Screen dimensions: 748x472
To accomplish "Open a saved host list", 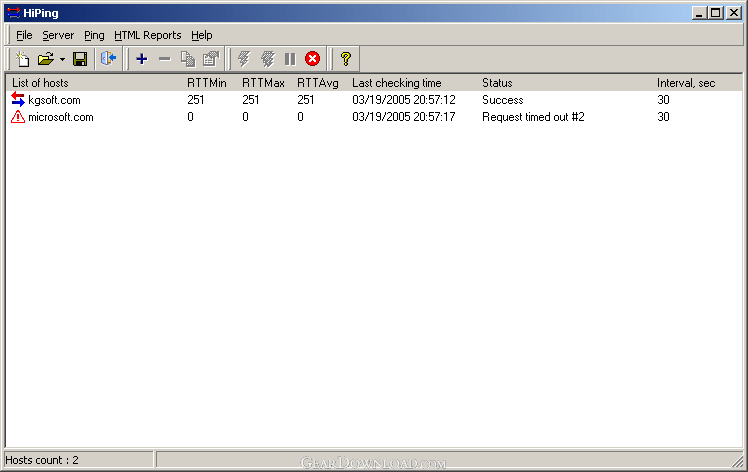I will pyautogui.click(x=46, y=59).
